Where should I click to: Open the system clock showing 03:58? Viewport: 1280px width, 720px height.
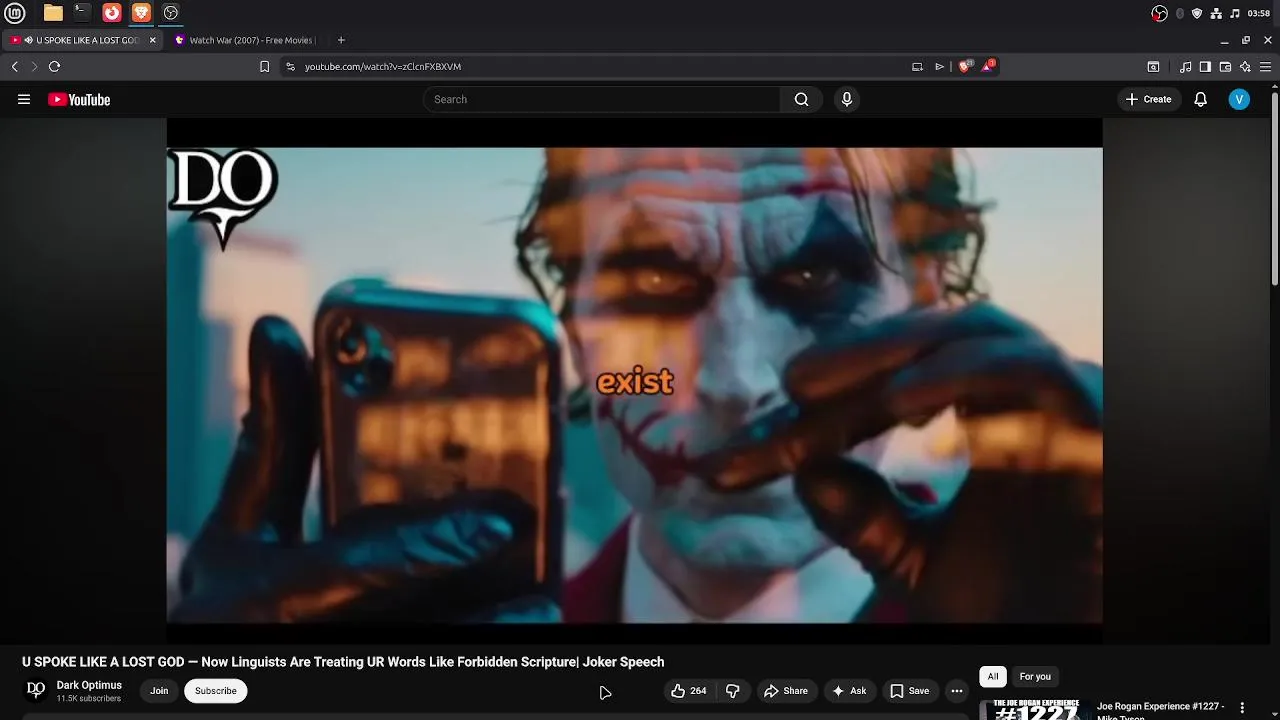[x=1259, y=13]
